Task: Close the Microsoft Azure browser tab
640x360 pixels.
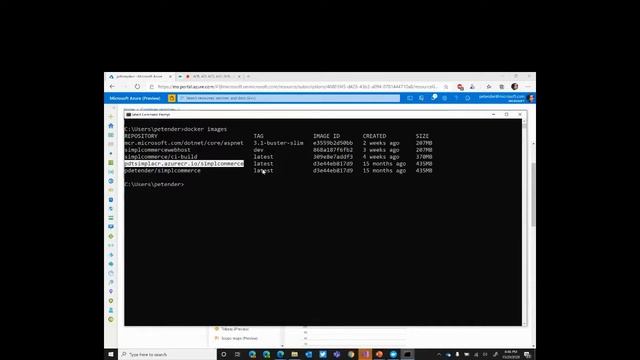Action: click(x=170, y=76)
